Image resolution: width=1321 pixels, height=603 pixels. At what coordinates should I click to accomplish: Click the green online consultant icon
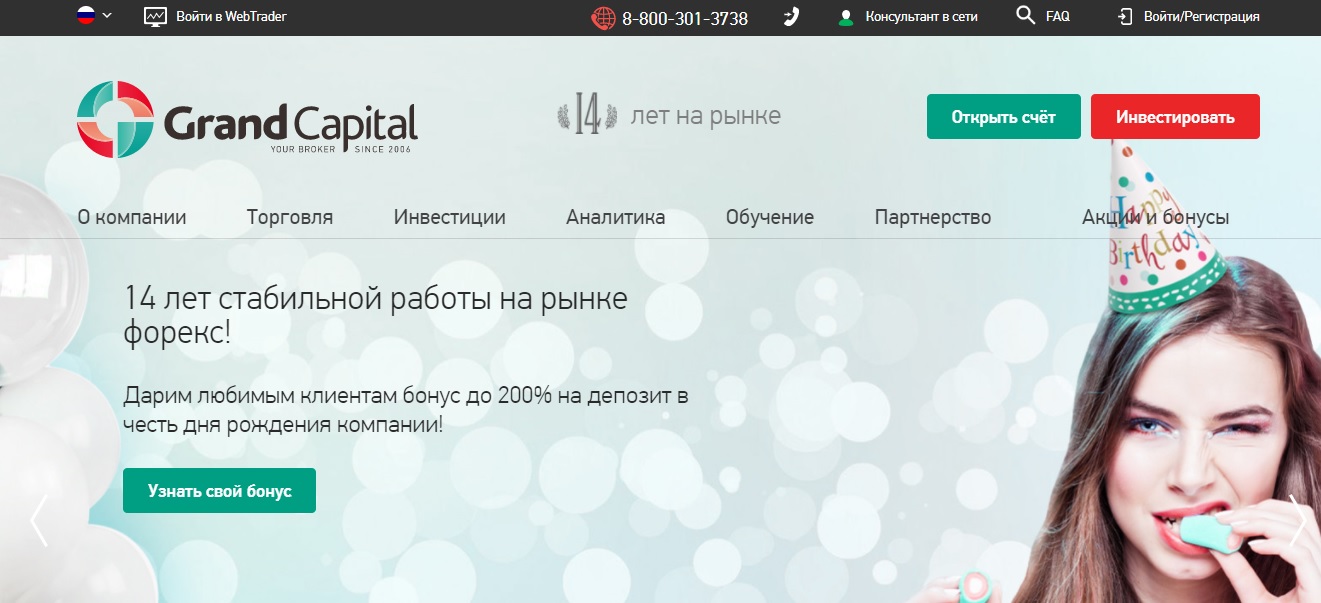click(846, 17)
